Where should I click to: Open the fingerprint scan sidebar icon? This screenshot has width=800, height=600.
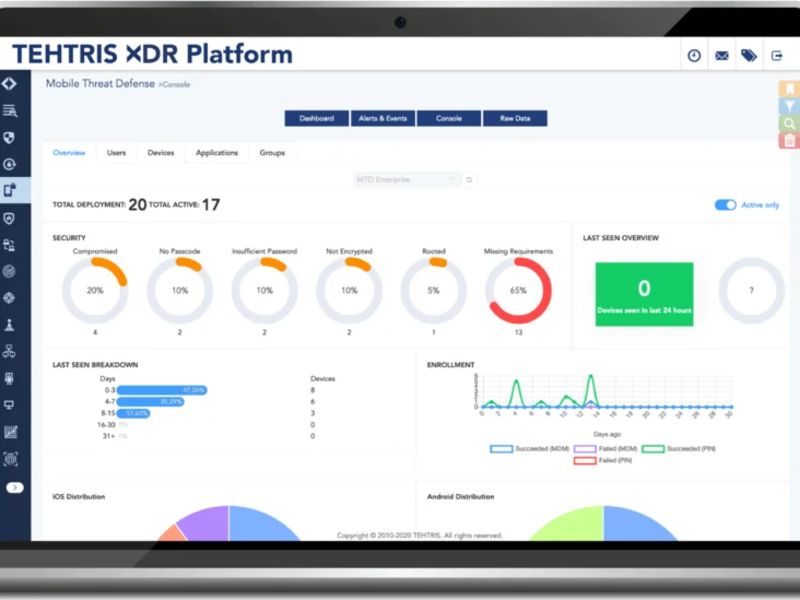click(x=10, y=459)
